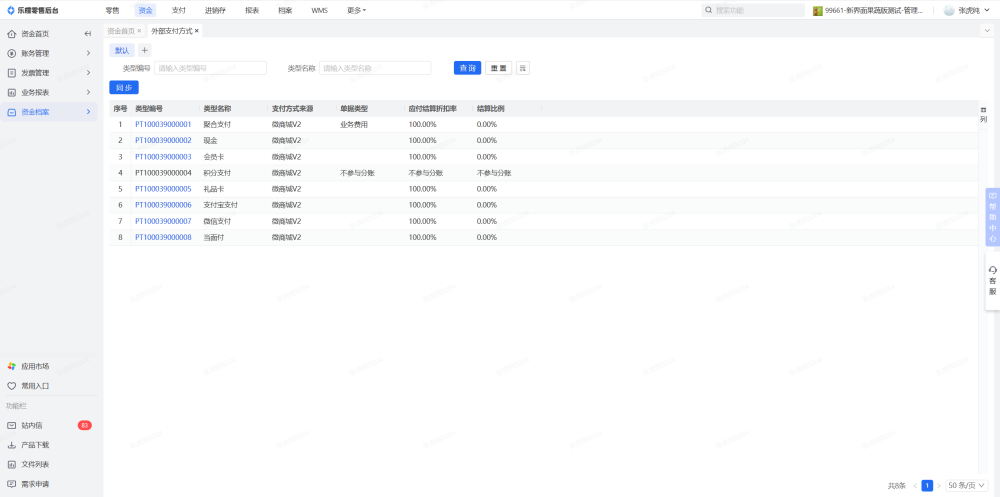
Task: Switch to the 资金首页 tab
Action: (120, 31)
